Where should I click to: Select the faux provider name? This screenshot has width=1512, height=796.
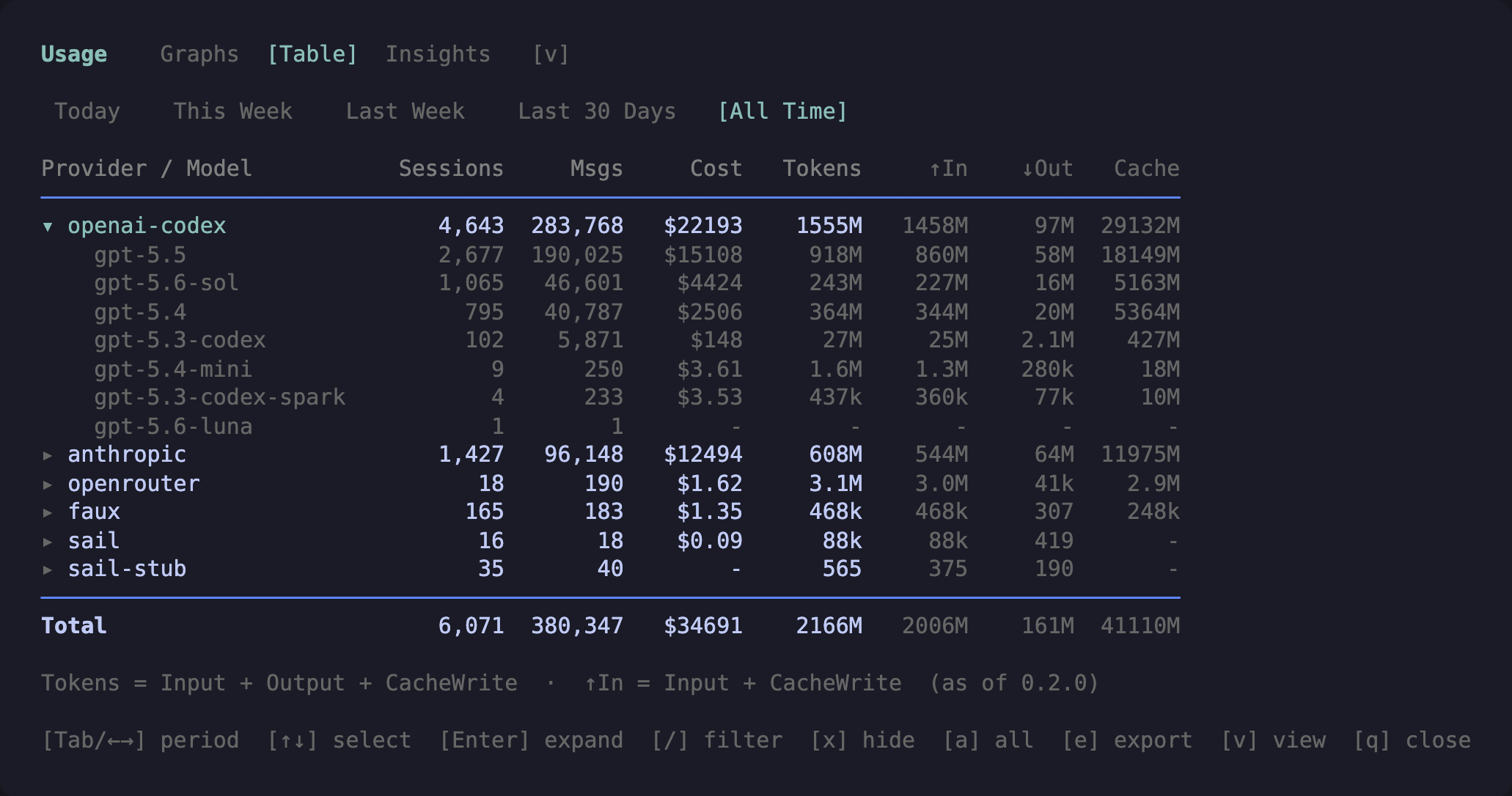94,512
